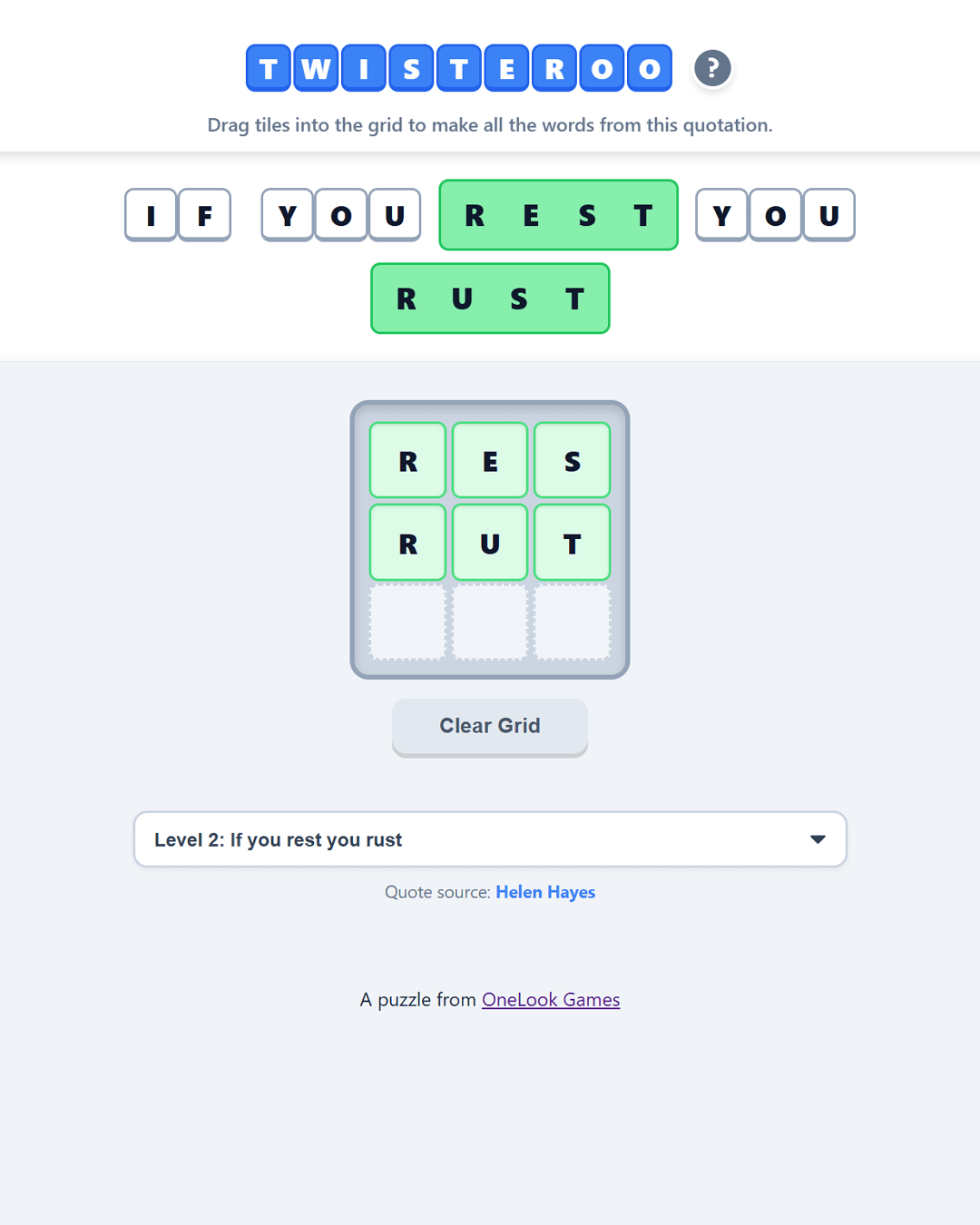Image resolution: width=980 pixels, height=1225 pixels.
Task: Select the Y tile of the second YOU
Action: 722,215
